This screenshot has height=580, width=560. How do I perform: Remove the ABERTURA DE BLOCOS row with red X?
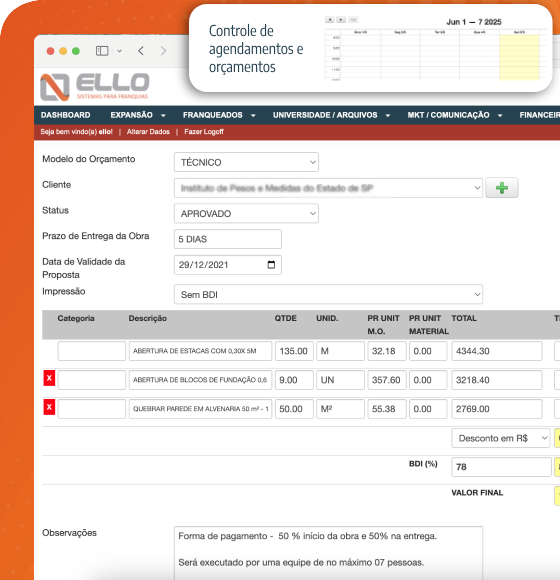(x=49, y=378)
